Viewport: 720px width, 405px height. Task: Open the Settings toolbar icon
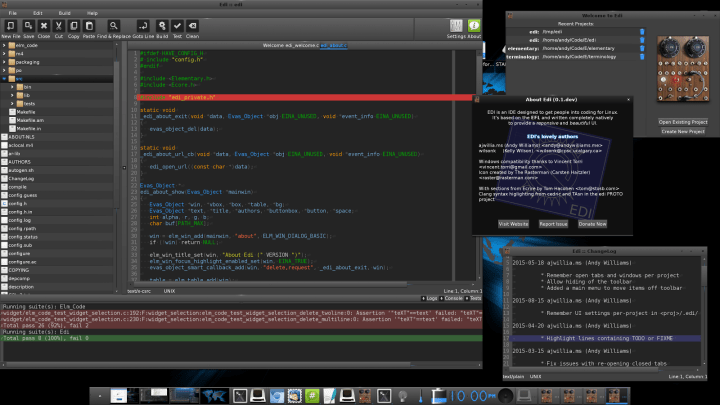click(x=456, y=26)
